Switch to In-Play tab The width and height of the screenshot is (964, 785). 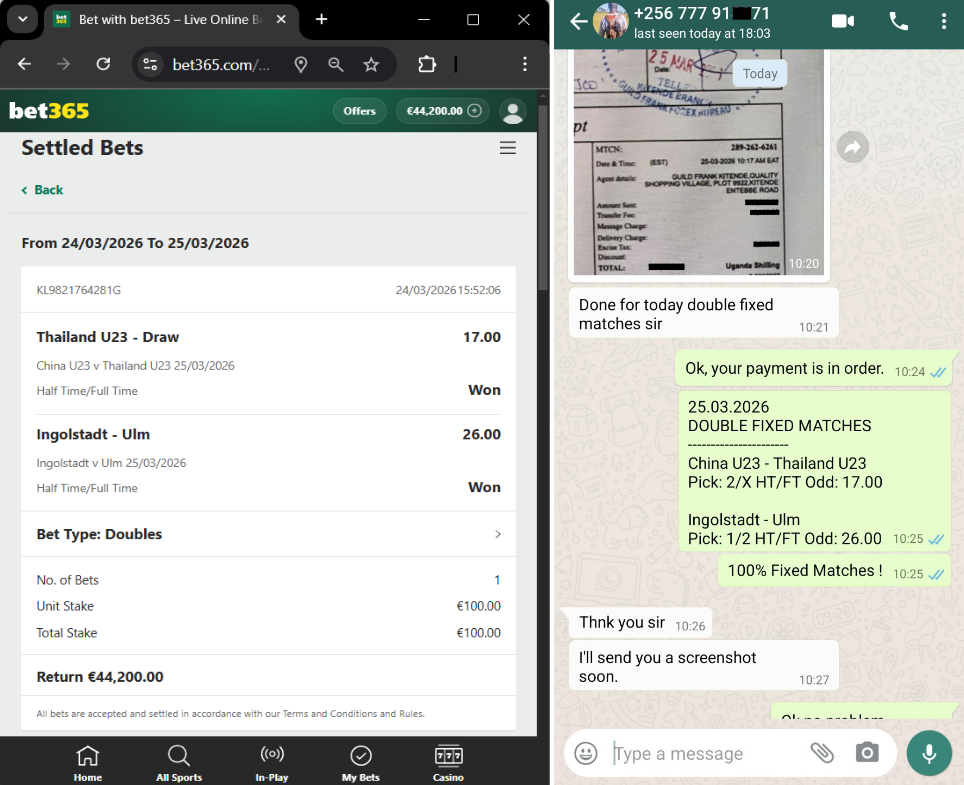click(x=271, y=763)
